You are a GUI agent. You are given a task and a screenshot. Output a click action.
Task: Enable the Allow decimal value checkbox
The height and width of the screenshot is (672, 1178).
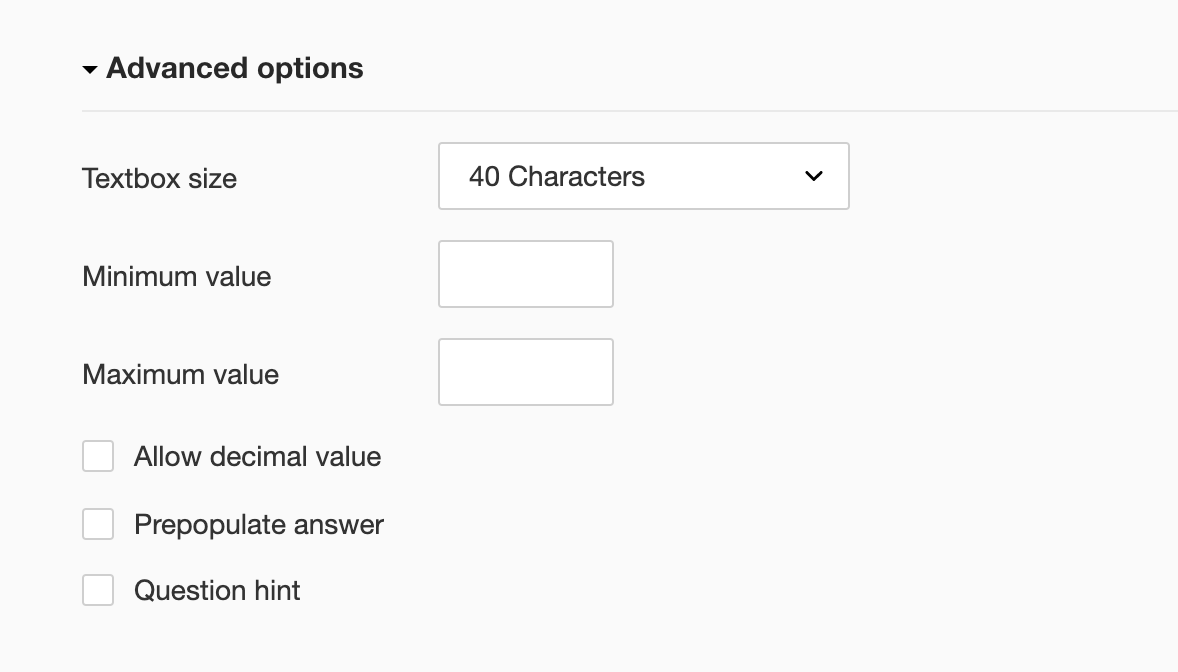tap(98, 457)
